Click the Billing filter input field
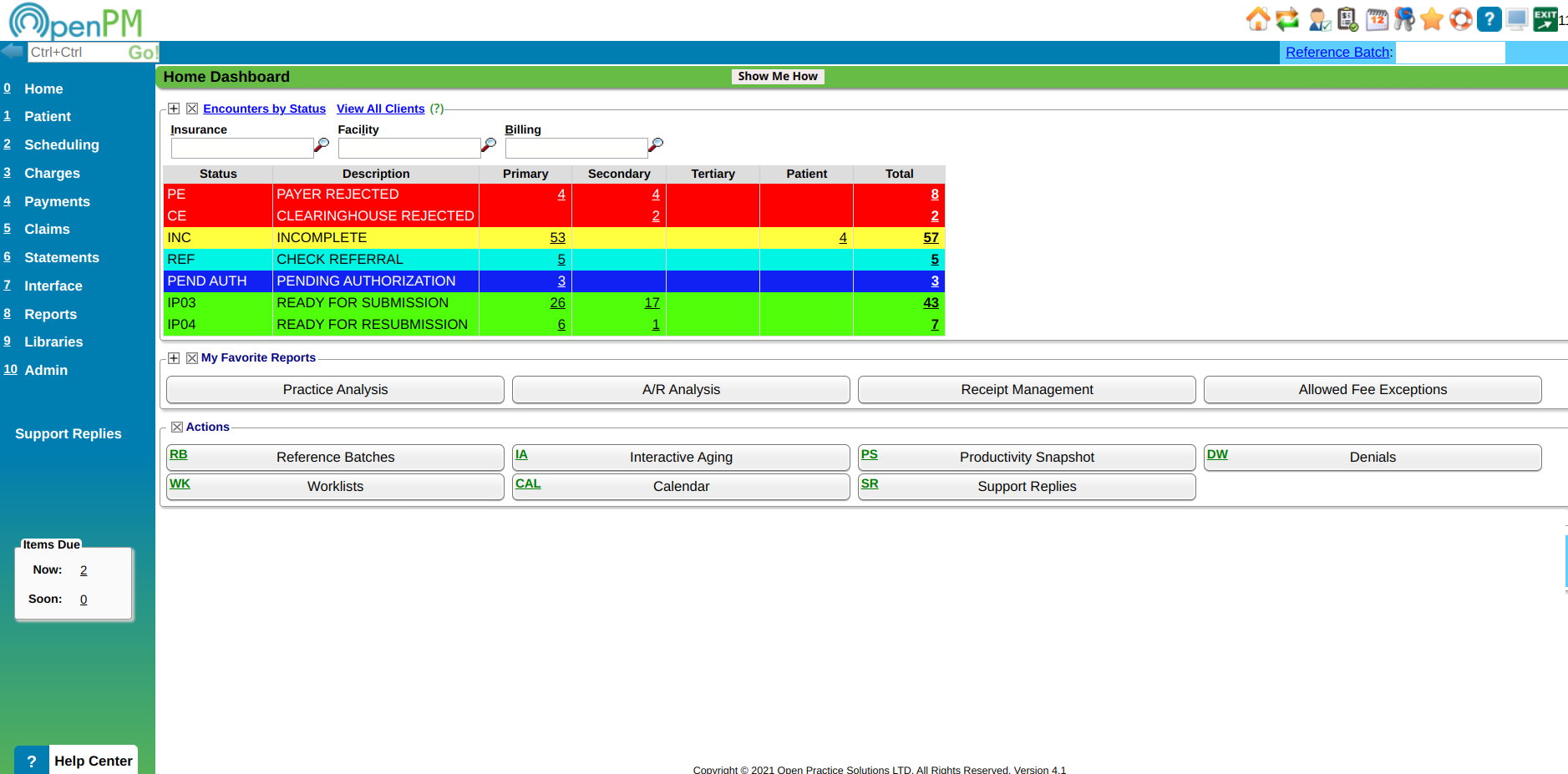The height and width of the screenshot is (774, 1568). click(x=576, y=148)
